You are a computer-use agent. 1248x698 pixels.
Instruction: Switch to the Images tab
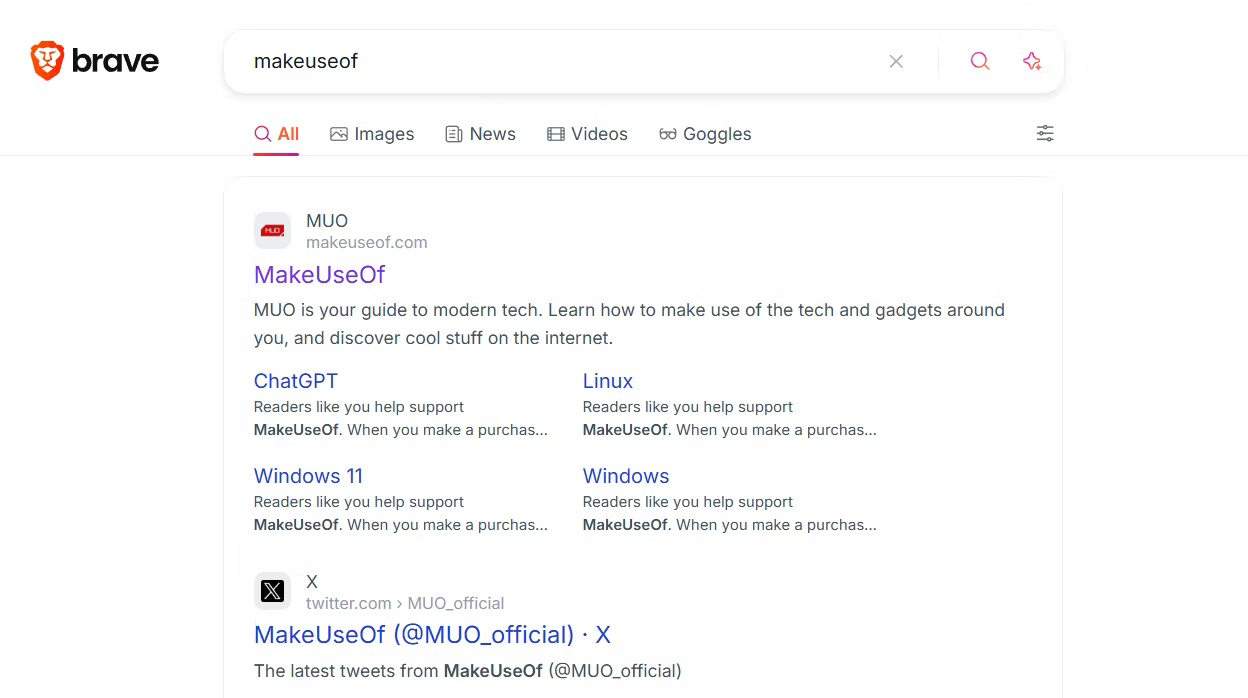372,133
